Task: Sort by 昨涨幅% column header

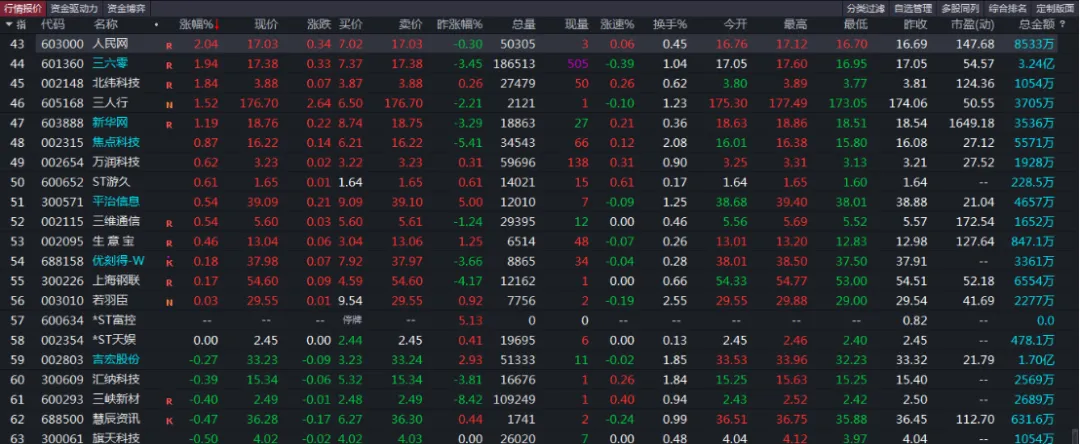Action: coord(460,24)
